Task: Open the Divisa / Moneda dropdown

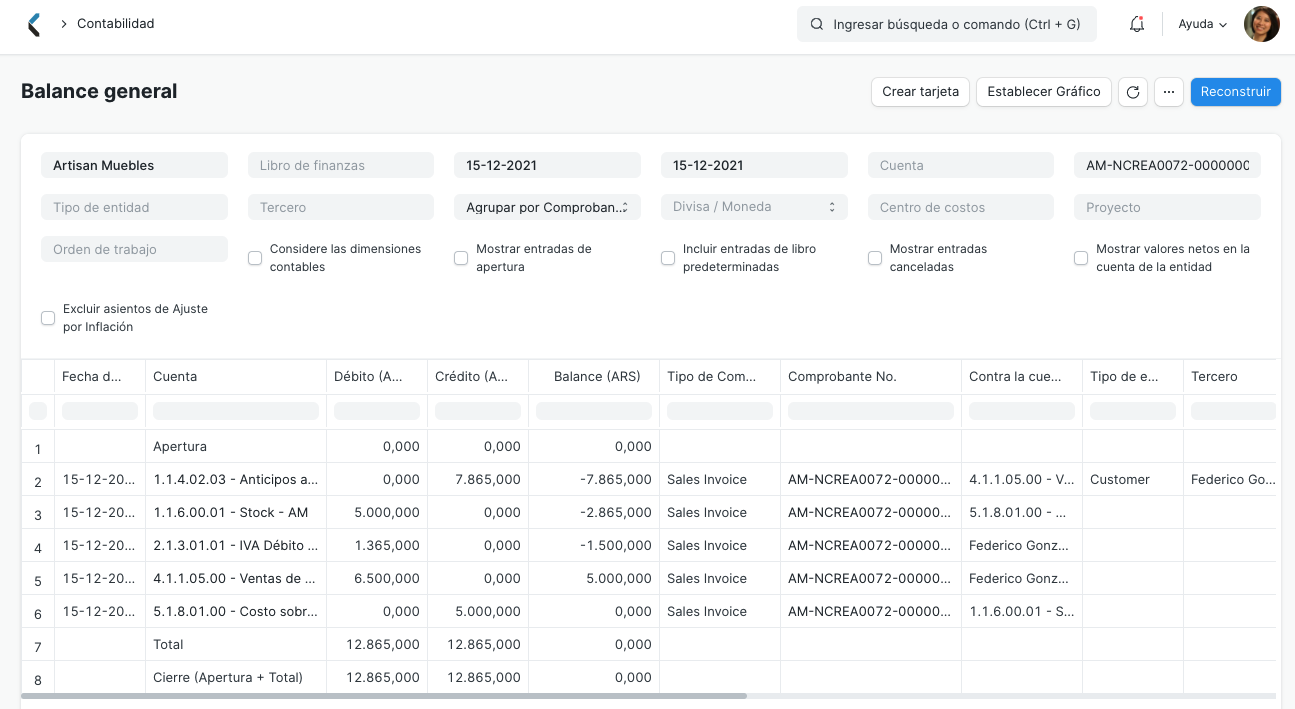Action: pos(754,207)
